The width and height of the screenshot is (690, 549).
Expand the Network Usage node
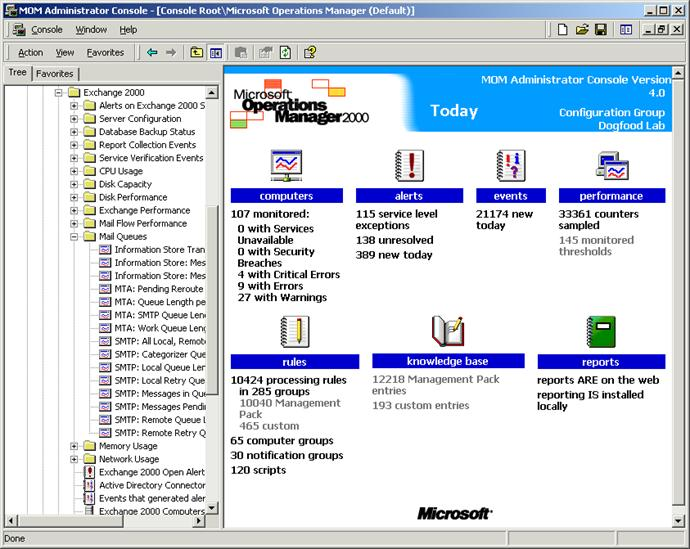coord(74,459)
